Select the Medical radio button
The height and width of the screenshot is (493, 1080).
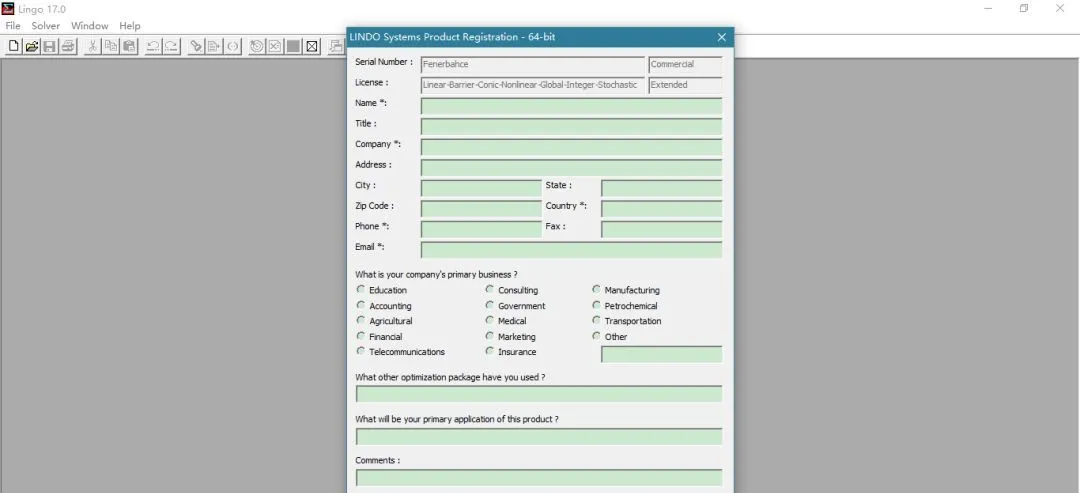(x=490, y=320)
